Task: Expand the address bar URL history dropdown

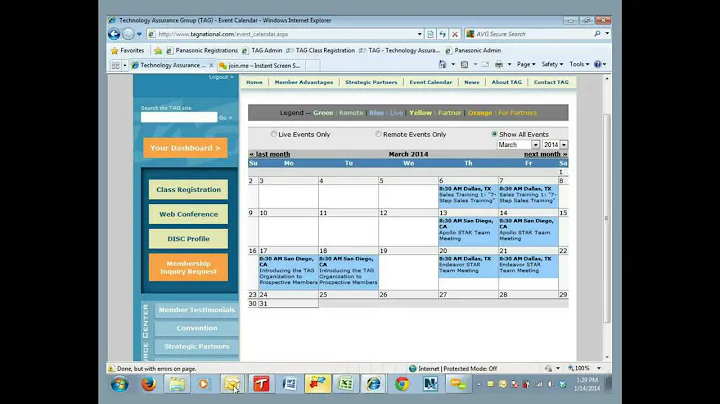Action: pyautogui.click(x=419, y=34)
